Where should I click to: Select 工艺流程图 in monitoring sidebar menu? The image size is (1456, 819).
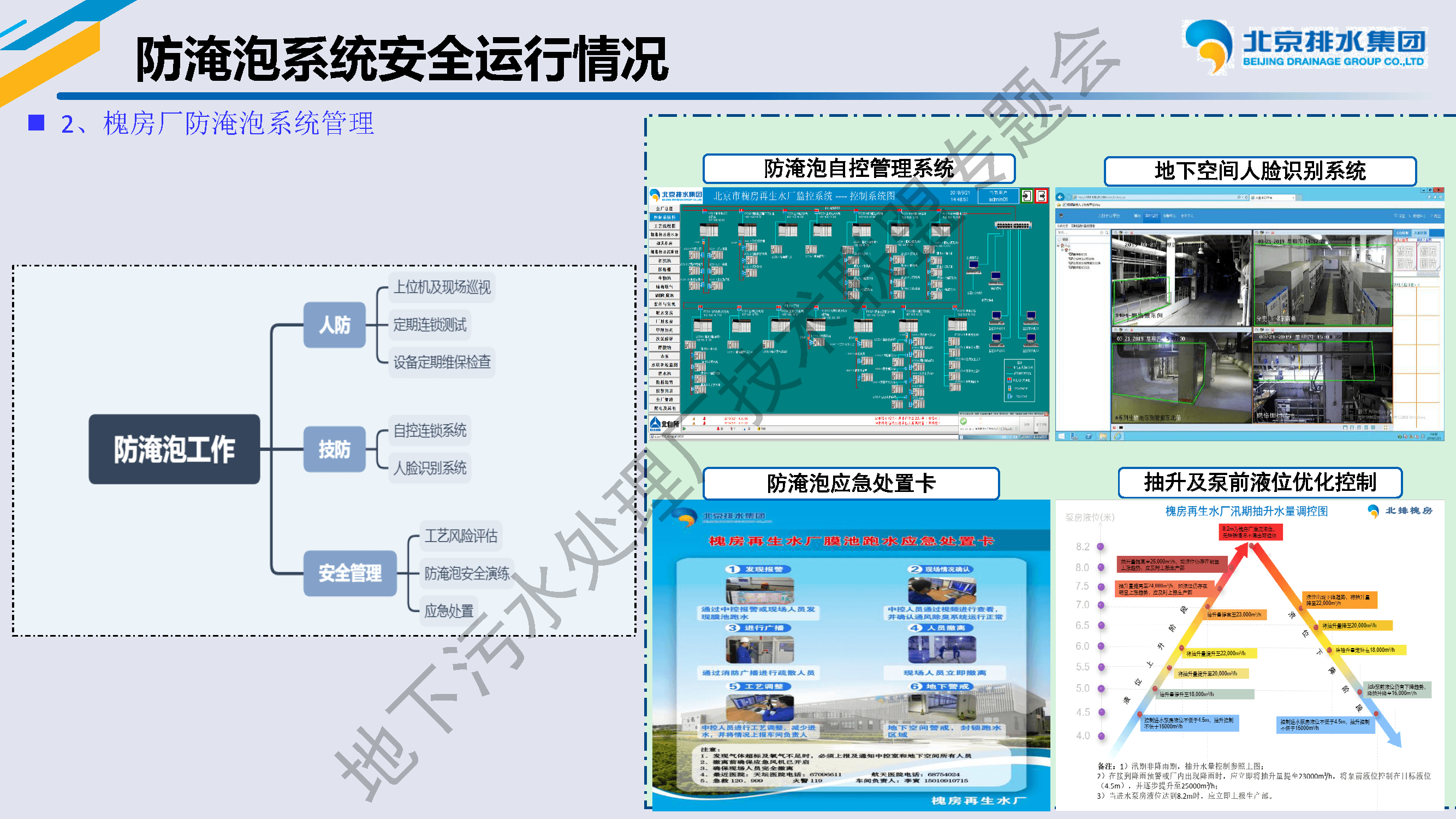click(664, 226)
